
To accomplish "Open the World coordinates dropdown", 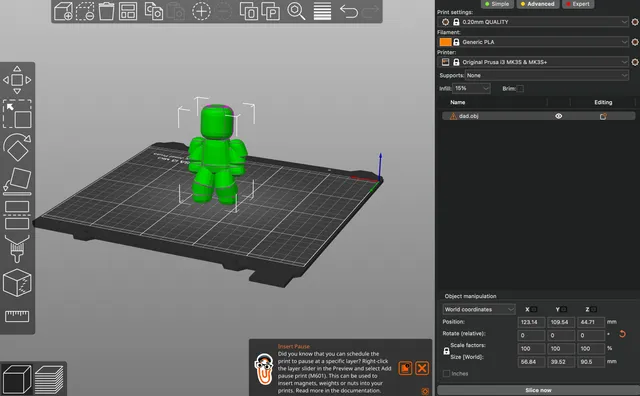I will pos(479,309).
